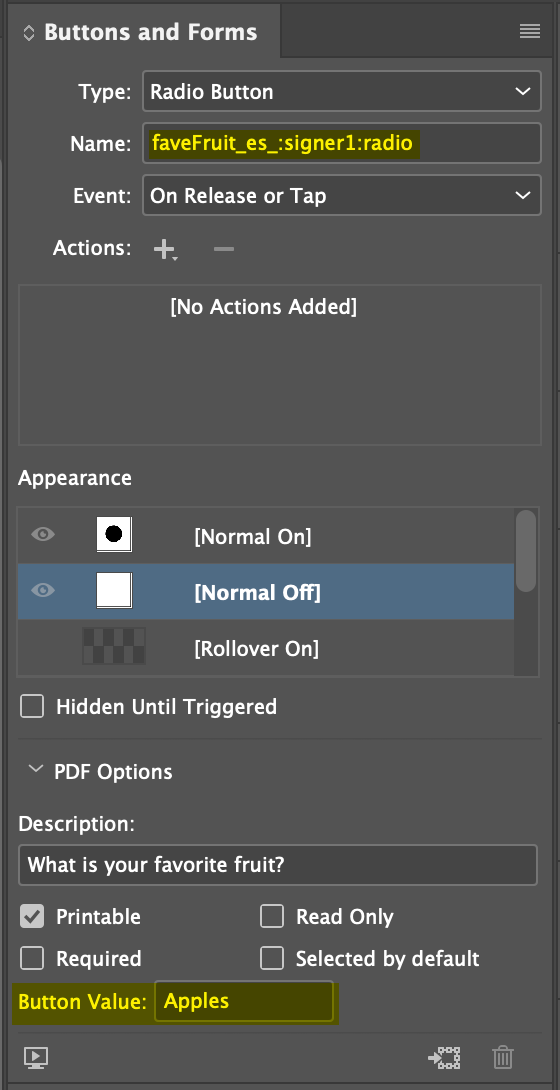This screenshot has height=1090, width=560.
Task: Uncheck the Printable checkbox
Action: pos(31,917)
